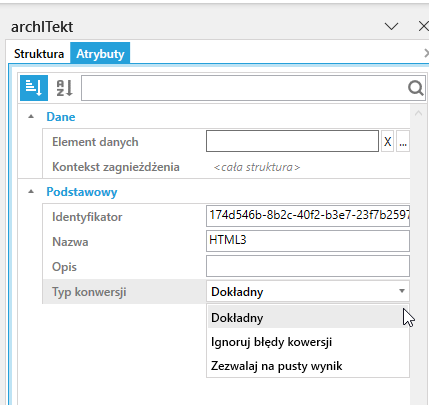The image size is (429, 405).
Task: Open the Typ konwersji dropdown arrow
Action: point(402,291)
